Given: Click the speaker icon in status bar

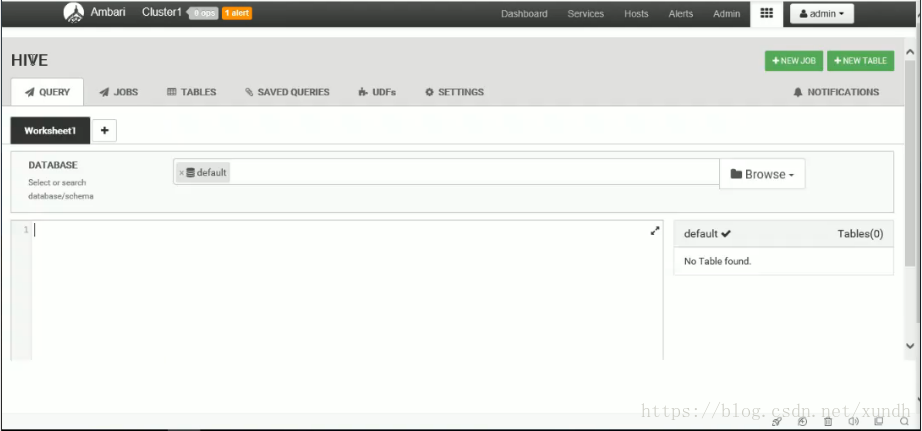Looking at the screenshot, I should [853, 421].
